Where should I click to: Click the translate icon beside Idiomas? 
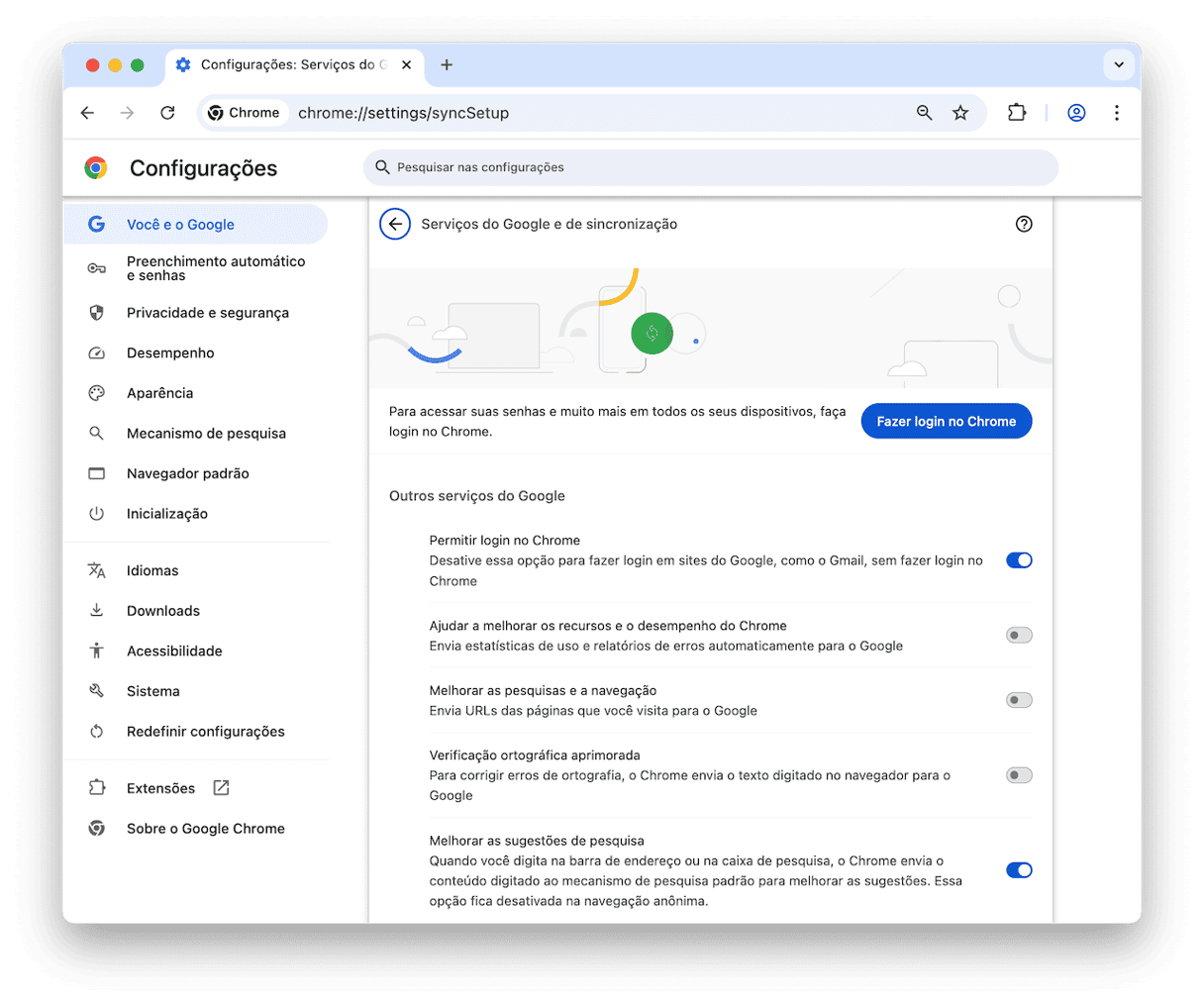tap(96, 570)
